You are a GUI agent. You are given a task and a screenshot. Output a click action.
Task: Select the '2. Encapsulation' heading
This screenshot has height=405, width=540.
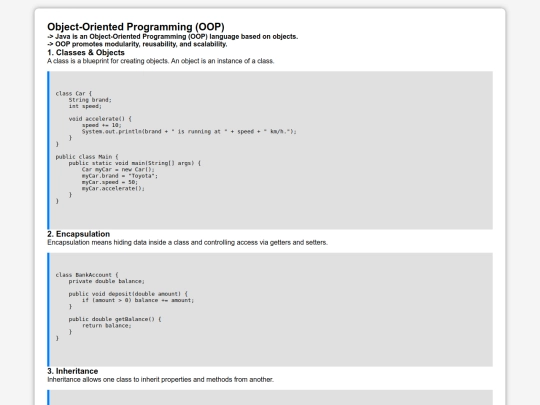pos(79,234)
